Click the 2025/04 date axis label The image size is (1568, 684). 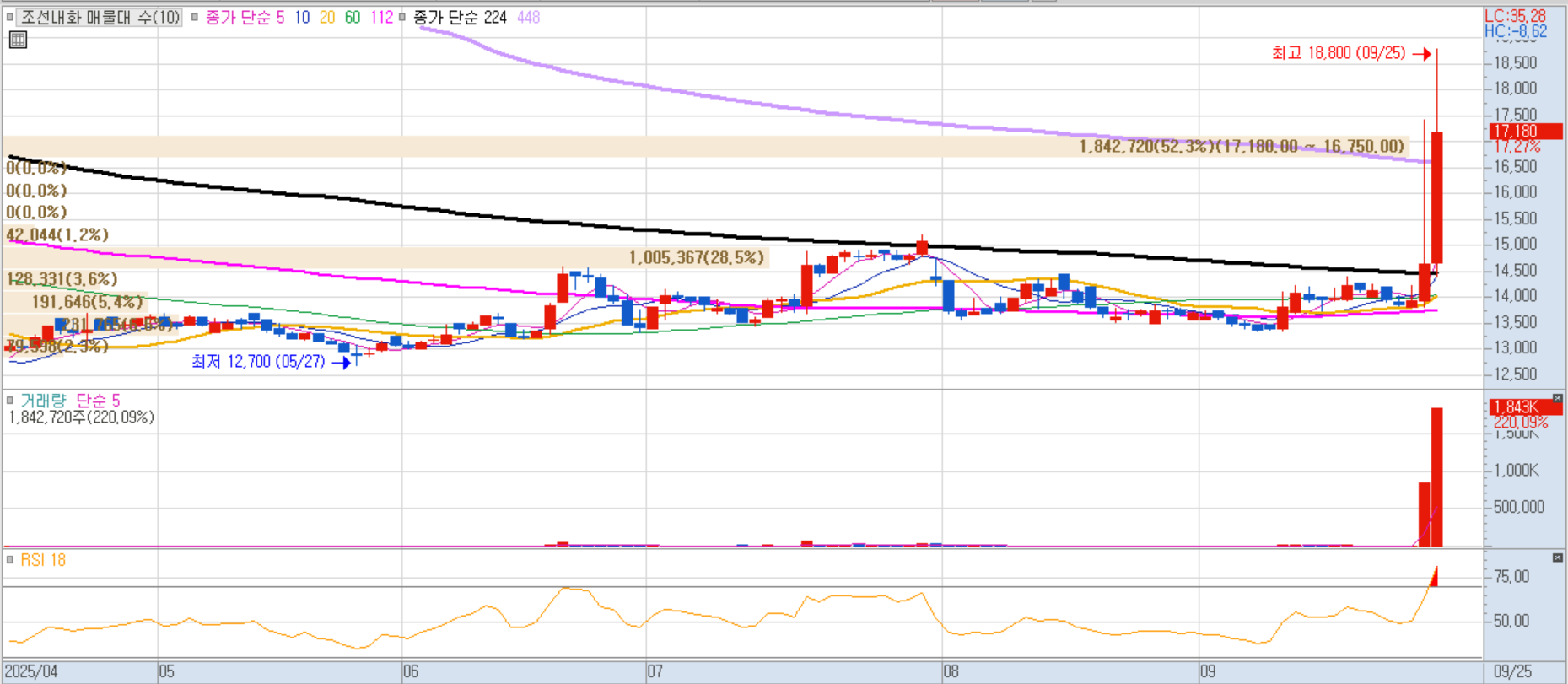(x=32, y=672)
